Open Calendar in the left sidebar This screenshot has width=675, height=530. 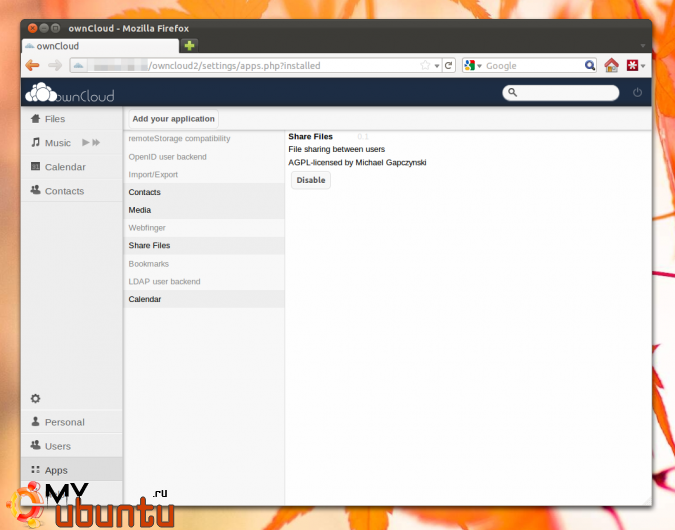click(x=71, y=167)
